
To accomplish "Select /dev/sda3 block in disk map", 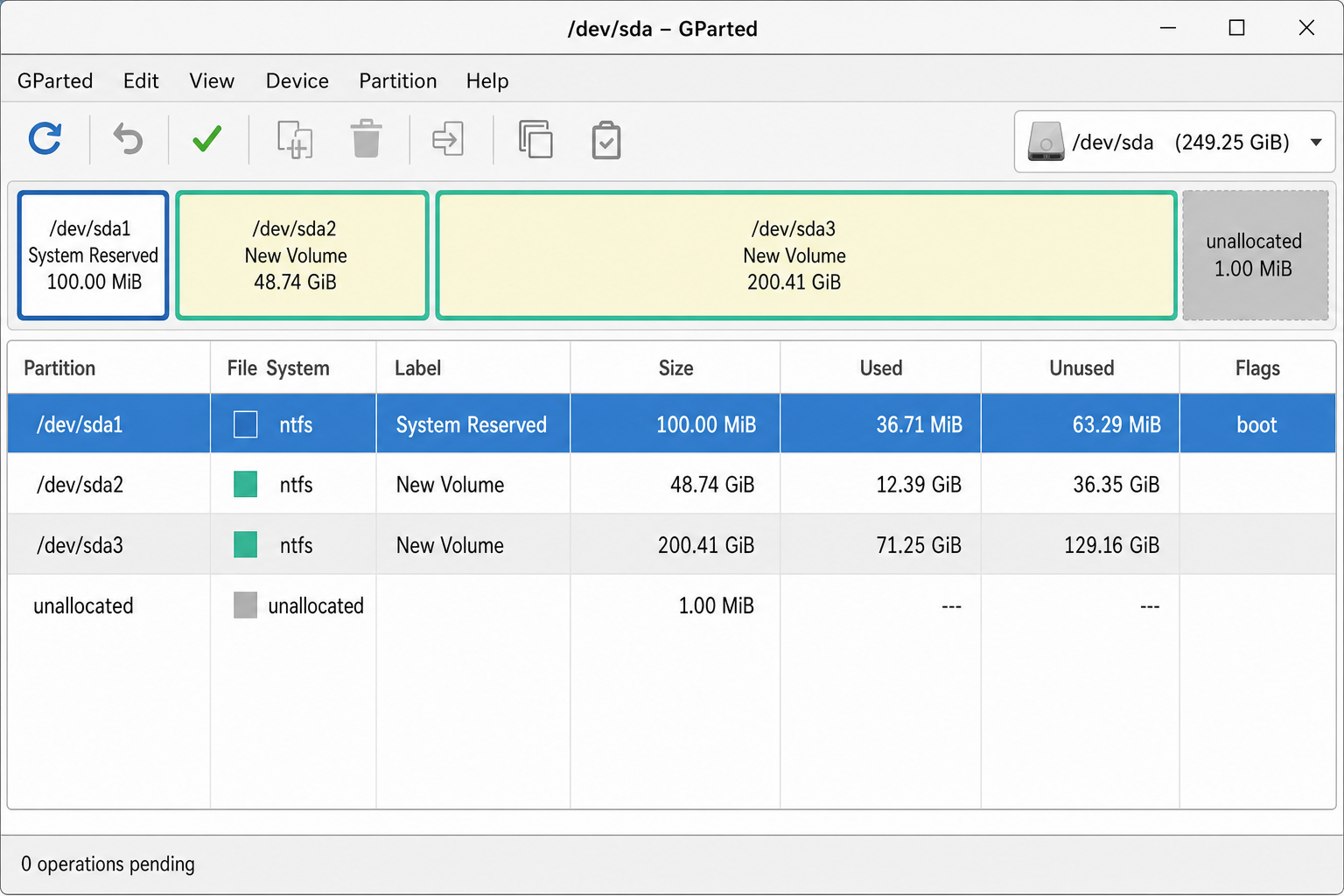I will pos(806,255).
